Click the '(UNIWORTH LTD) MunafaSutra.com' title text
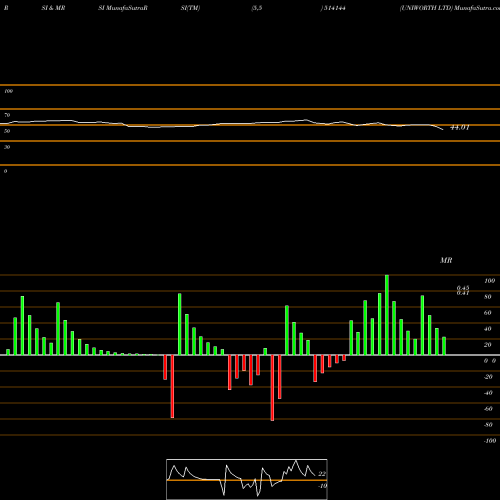 (450, 8)
